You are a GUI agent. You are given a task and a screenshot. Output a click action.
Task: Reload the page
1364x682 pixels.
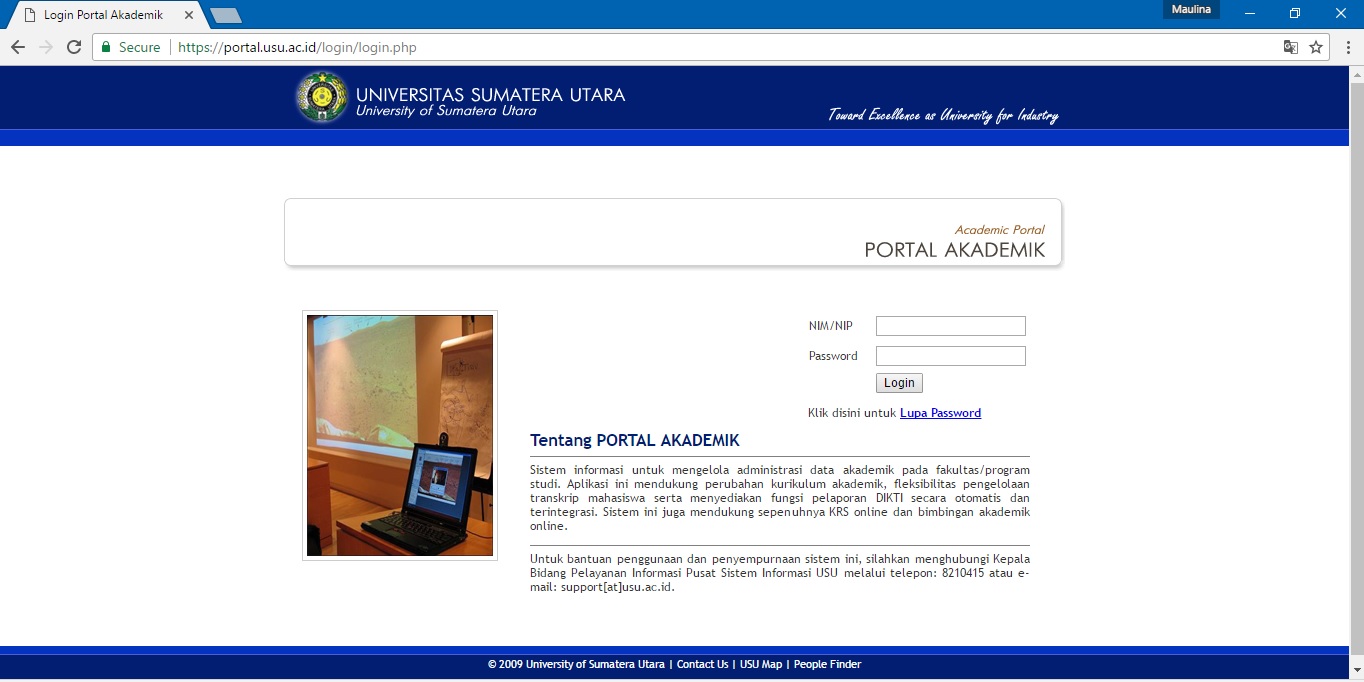75,47
